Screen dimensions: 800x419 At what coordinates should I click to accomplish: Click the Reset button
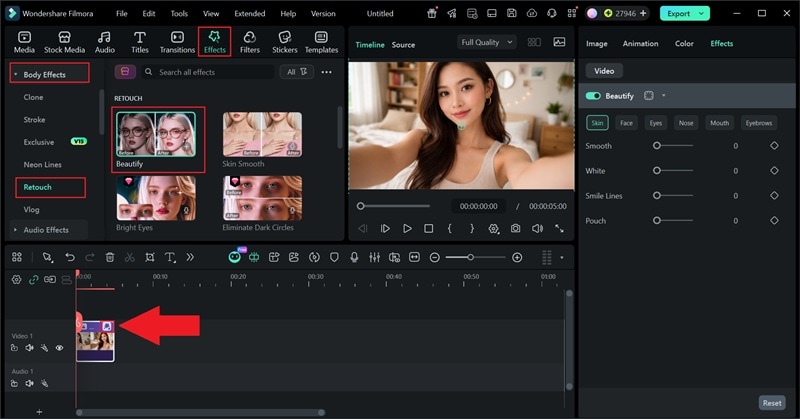(771, 403)
